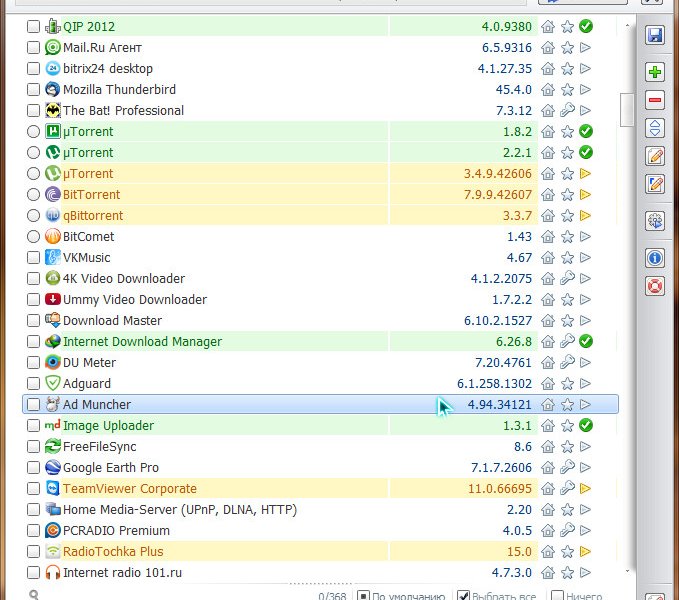Click the save (floppy disk) icon in sidebar

(655, 35)
